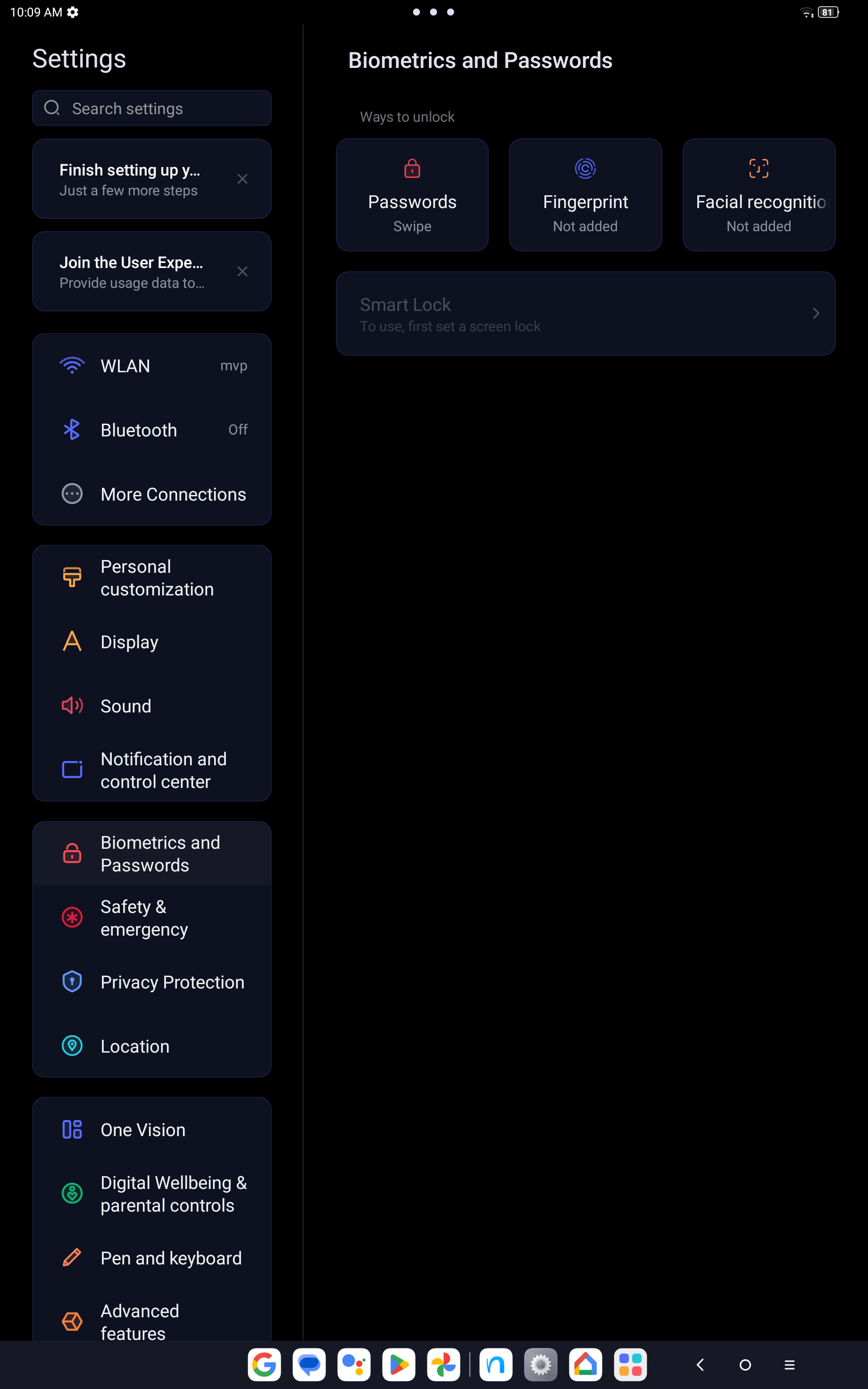Screen dimensions: 868x1389
Task: Open the Google Home app in dock
Action: (585, 1364)
